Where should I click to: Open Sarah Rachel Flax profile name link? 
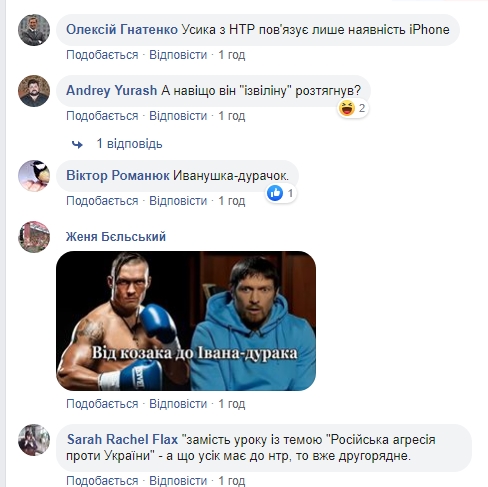tap(122, 439)
